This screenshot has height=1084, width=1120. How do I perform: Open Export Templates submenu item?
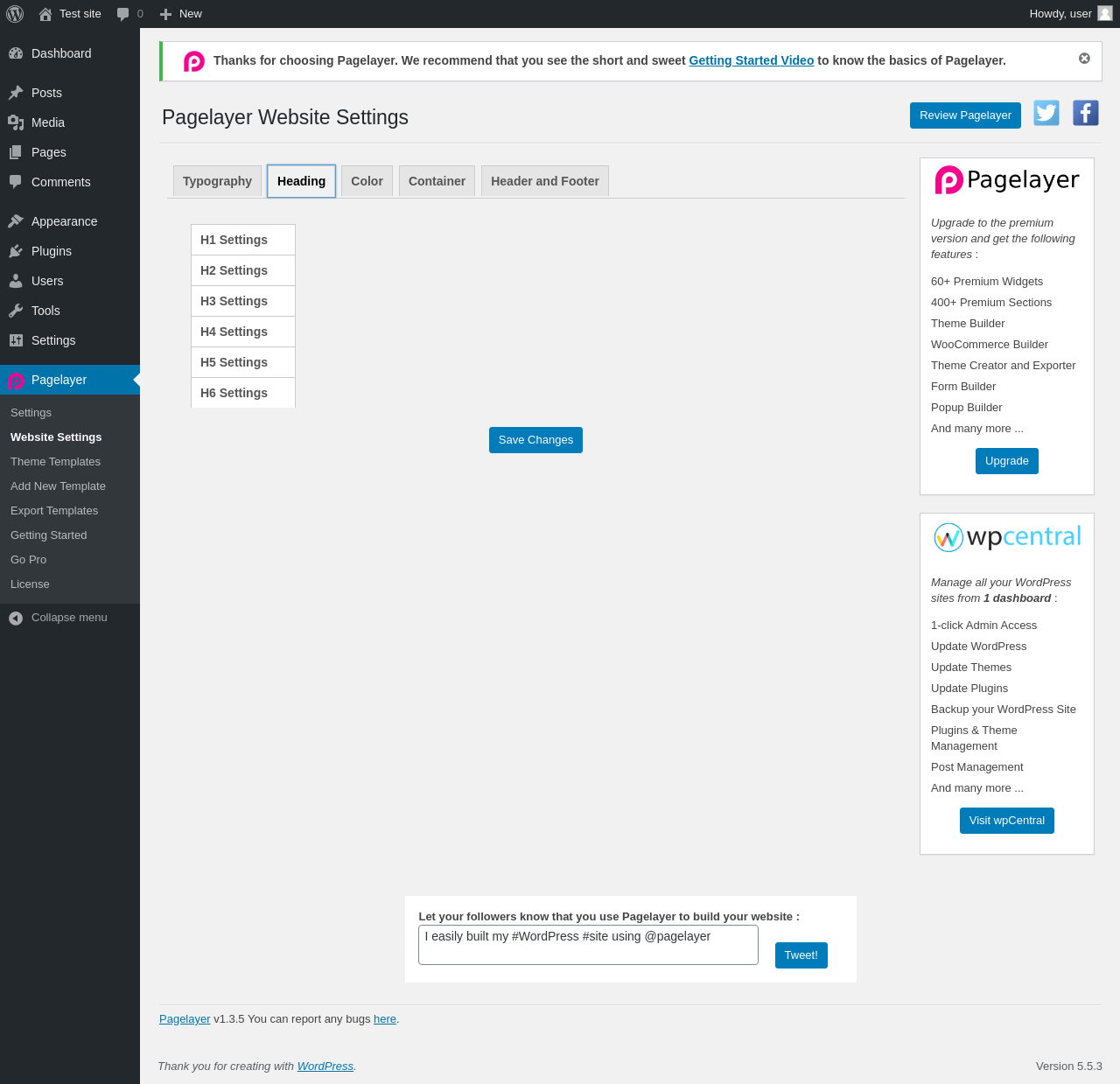[x=54, y=511]
